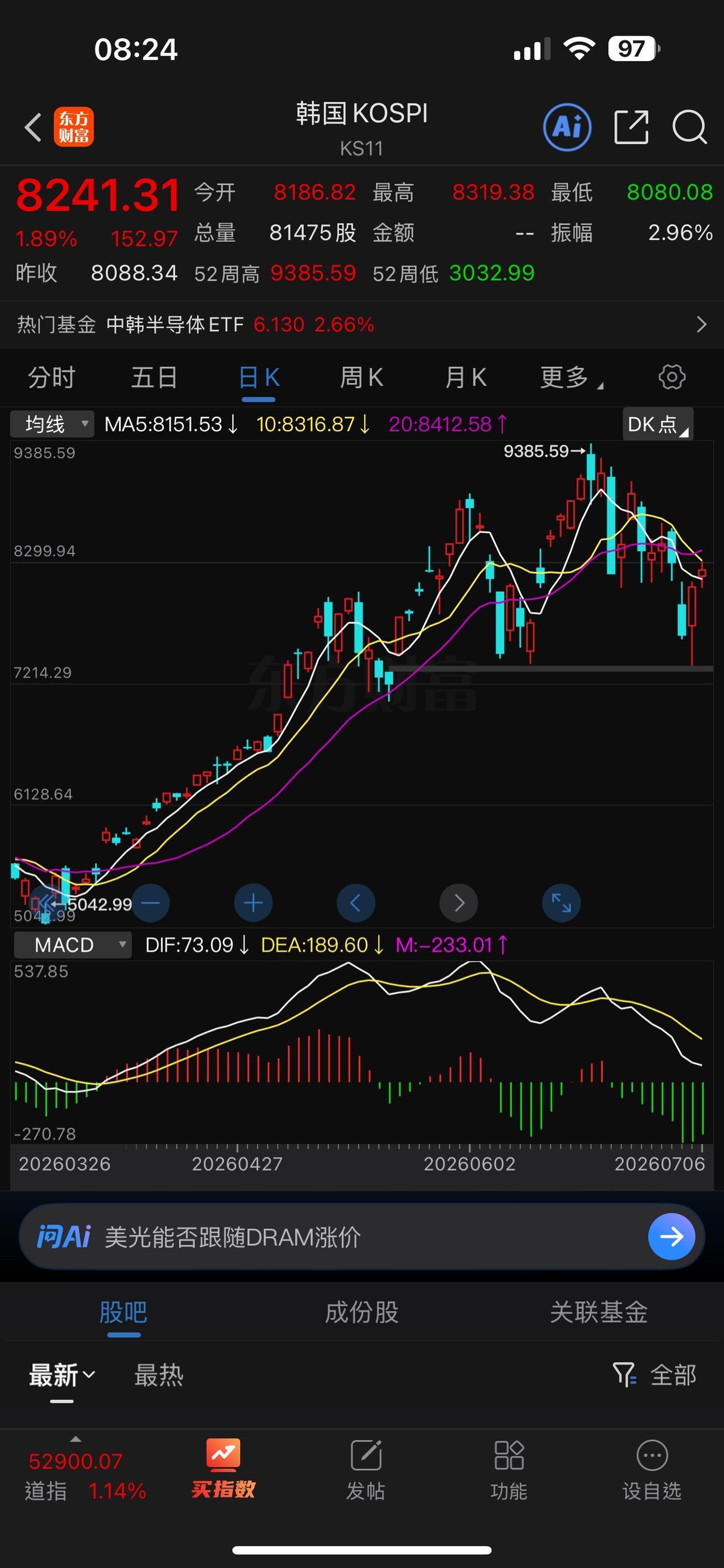Tap the 总量 81475股 value
Screen dimensions: 724x1568
pyautogui.click(x=312, y=232)
